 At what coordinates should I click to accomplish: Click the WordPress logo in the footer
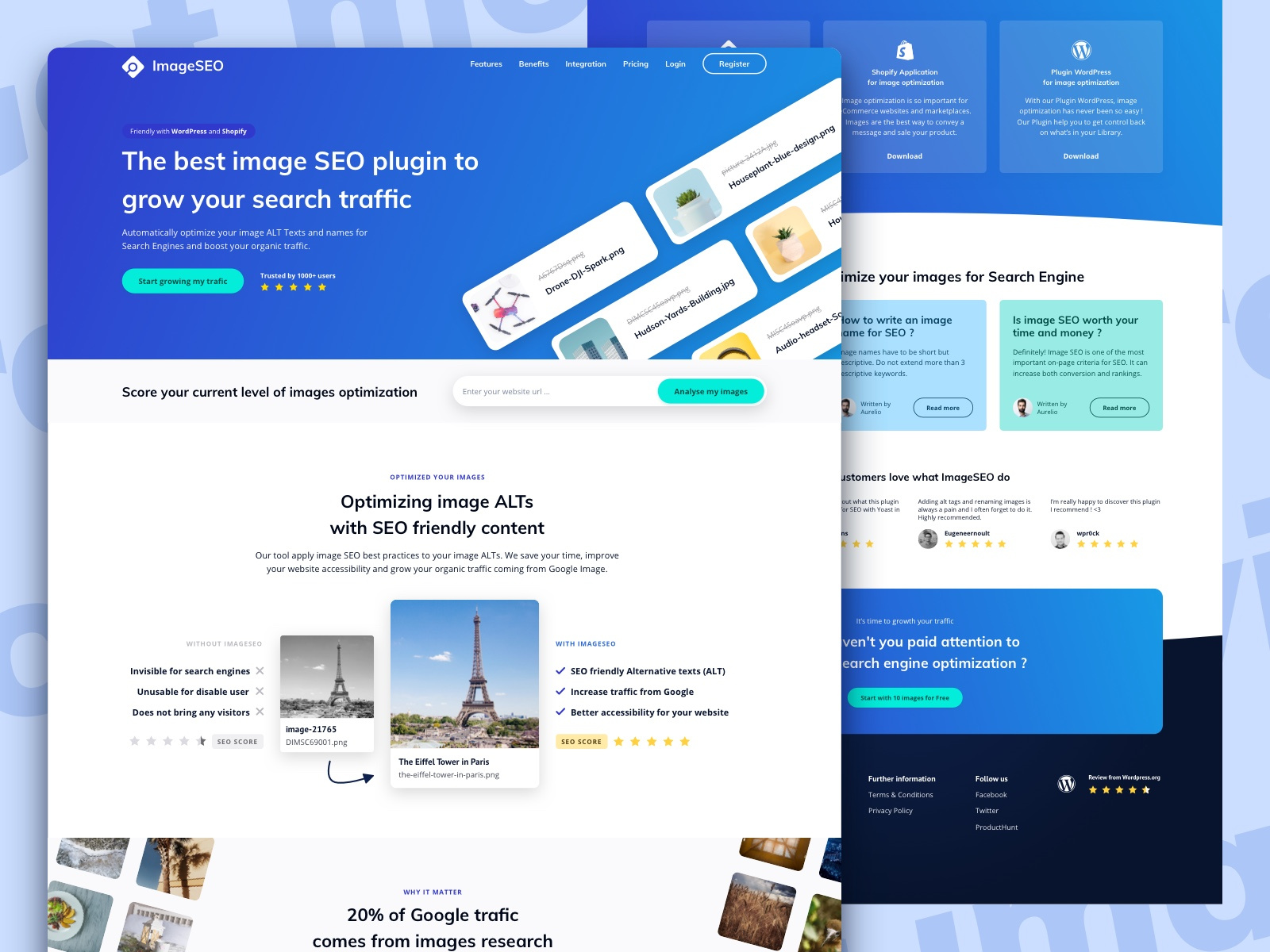tap(1067, 784)
